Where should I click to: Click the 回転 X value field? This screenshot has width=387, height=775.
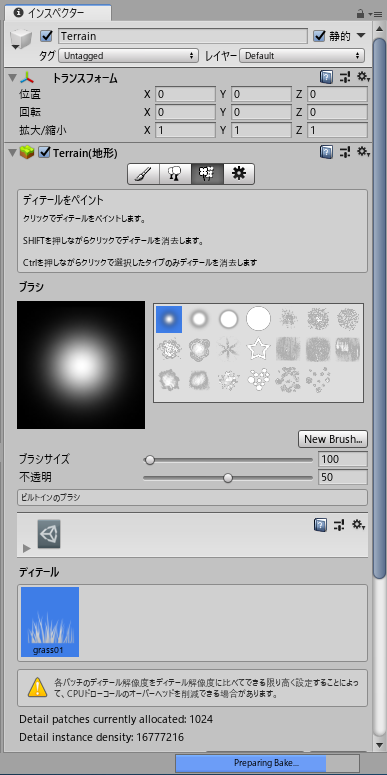click(185, 112)
